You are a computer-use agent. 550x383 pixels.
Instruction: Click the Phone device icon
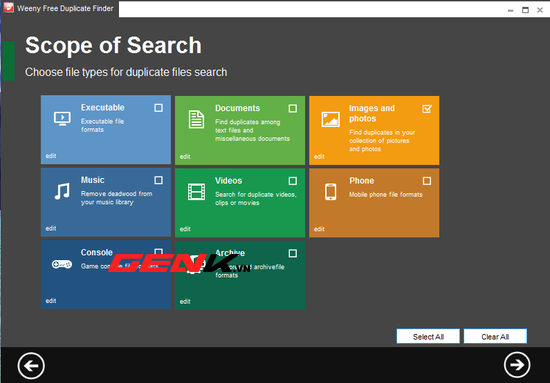[330, 192]
